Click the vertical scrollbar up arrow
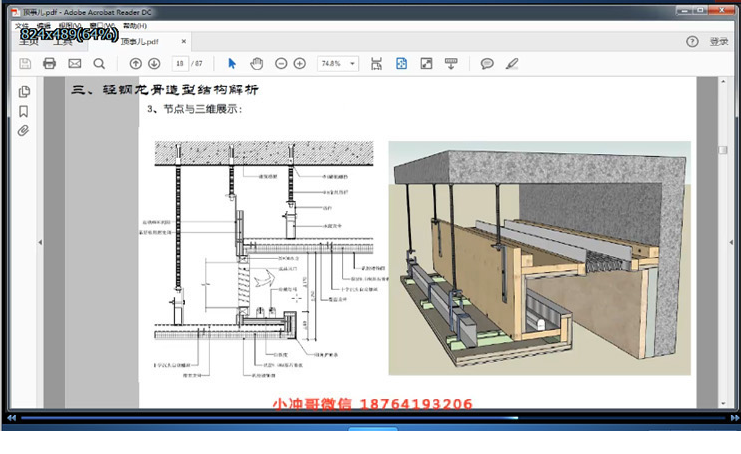Screen dimensions: 741x454 click(723, 82)
